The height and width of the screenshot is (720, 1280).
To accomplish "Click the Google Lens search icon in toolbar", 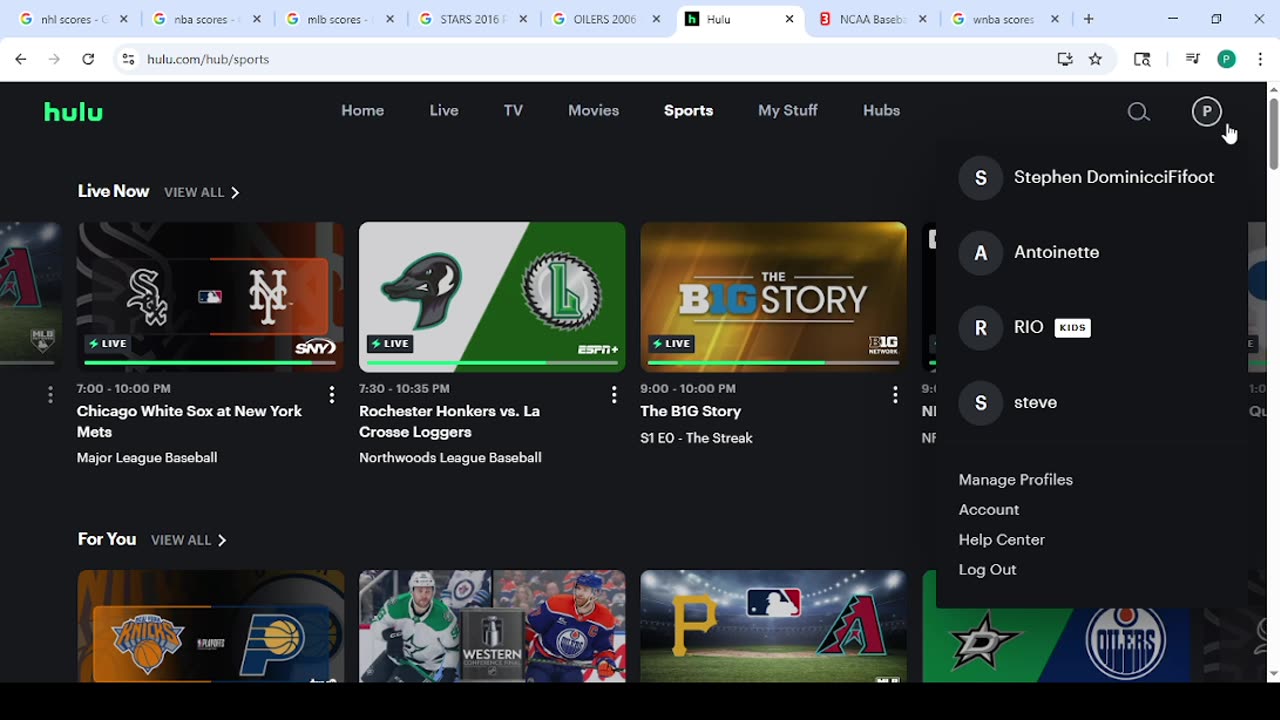I will [x=1142, y=59].
